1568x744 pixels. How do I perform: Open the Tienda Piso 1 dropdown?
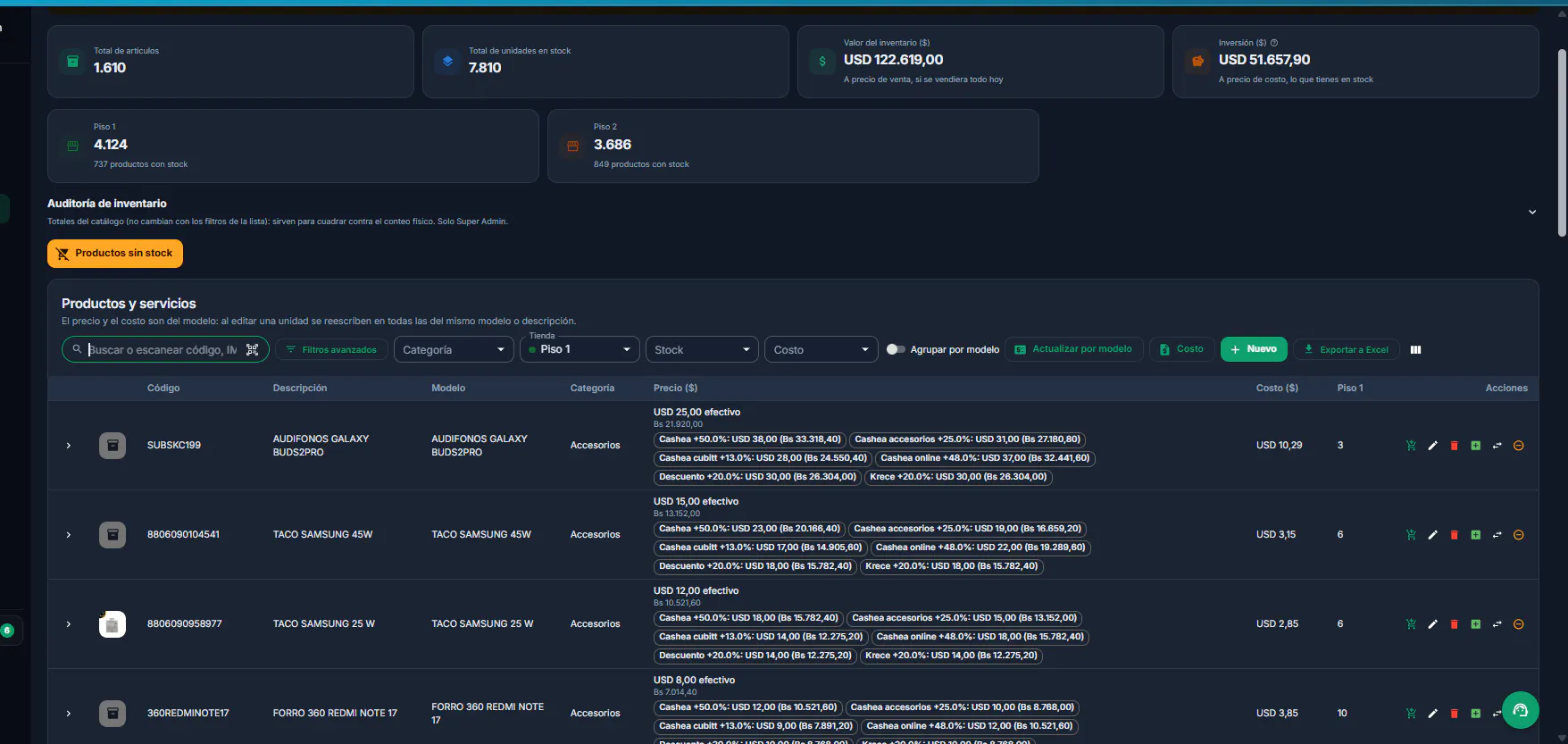tap(580, 349)
